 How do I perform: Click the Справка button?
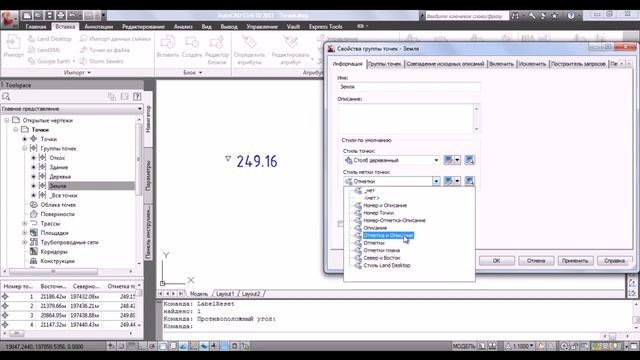pos(614,261)
